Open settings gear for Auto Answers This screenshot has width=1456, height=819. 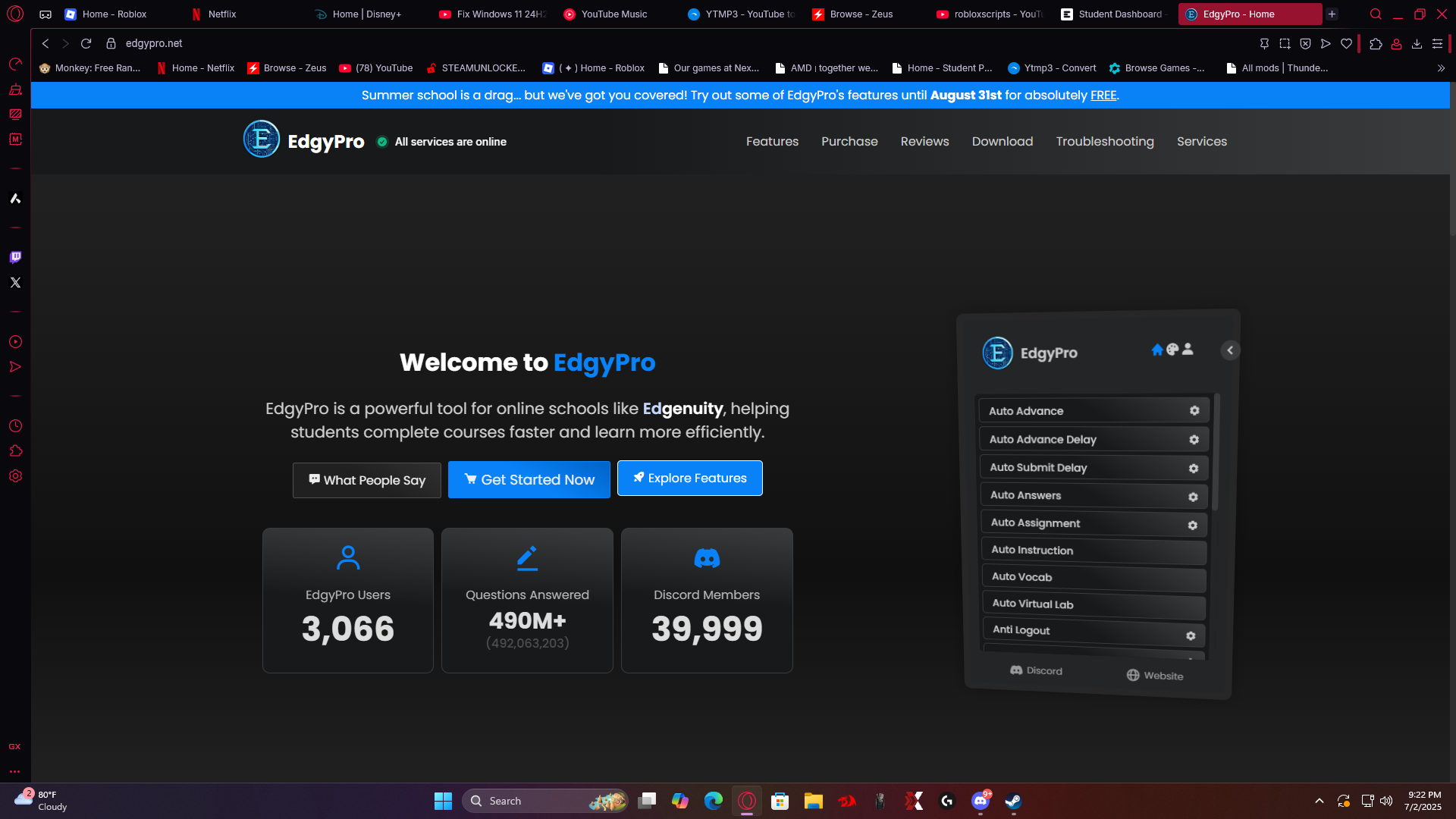1193,497
